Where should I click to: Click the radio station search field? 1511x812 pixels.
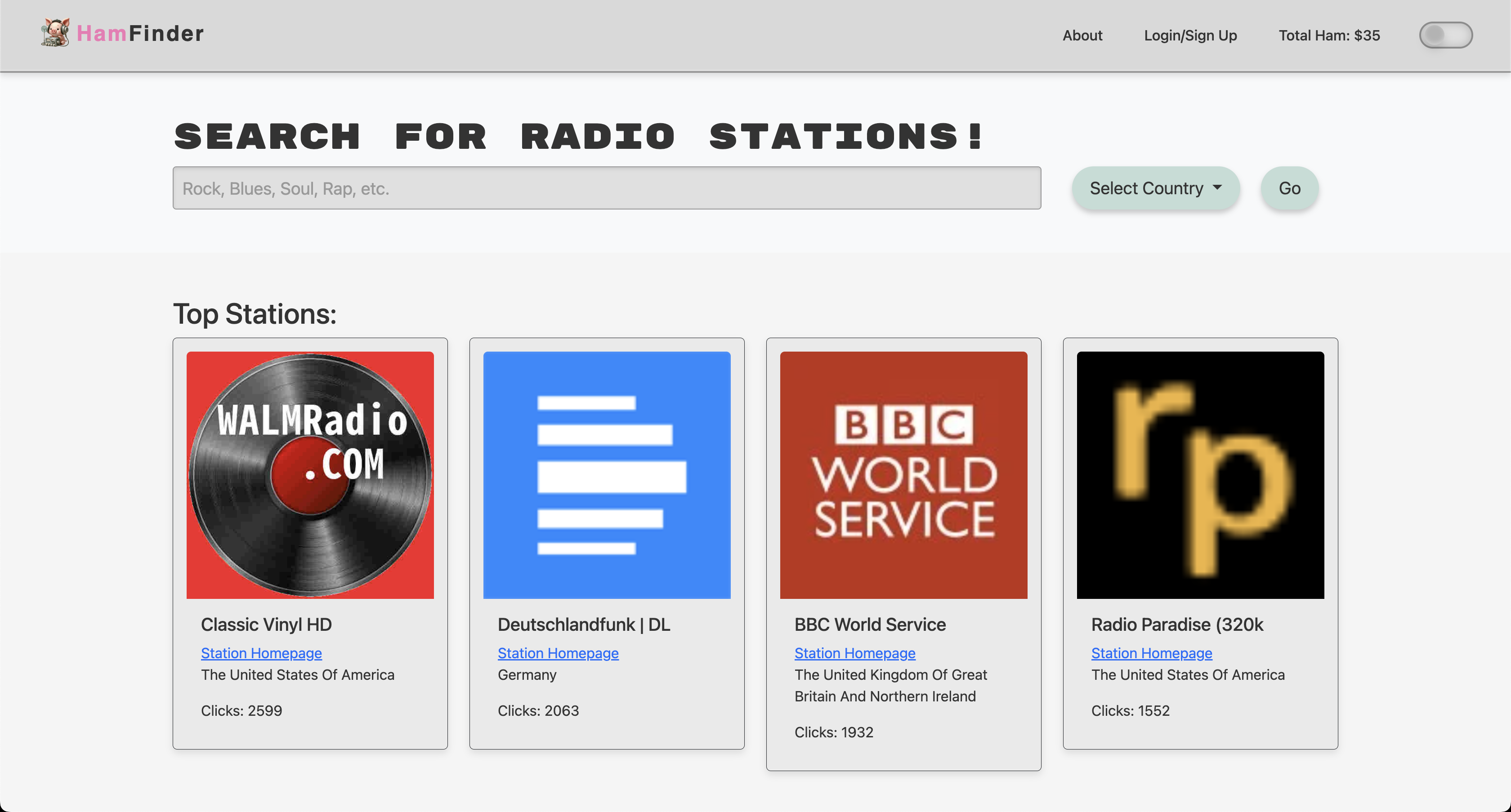click(x=607, y=188)
